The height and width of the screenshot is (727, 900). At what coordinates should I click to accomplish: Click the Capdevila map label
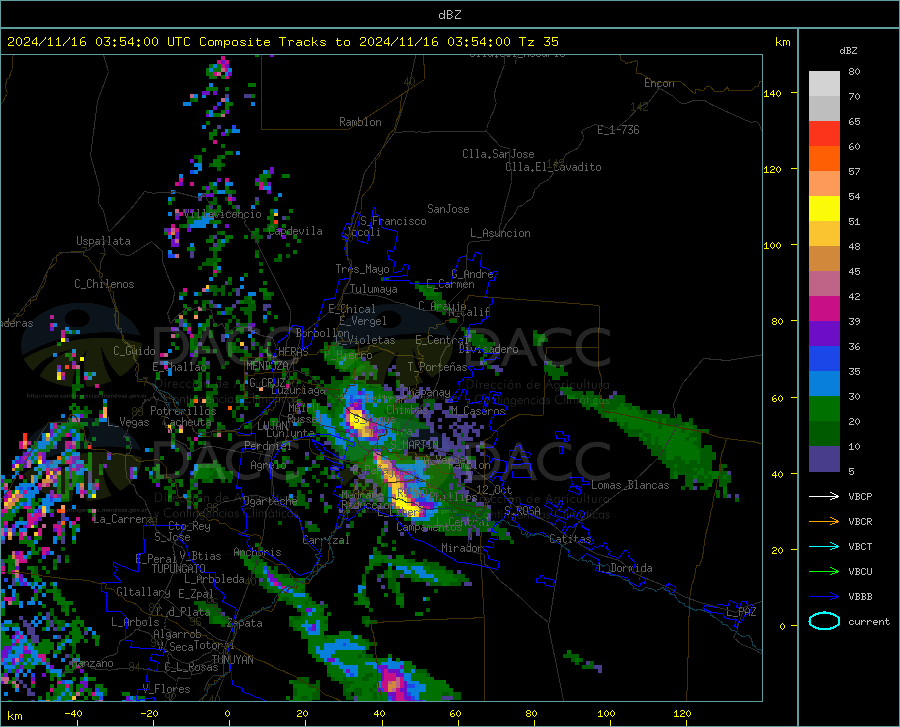(296, 231)
